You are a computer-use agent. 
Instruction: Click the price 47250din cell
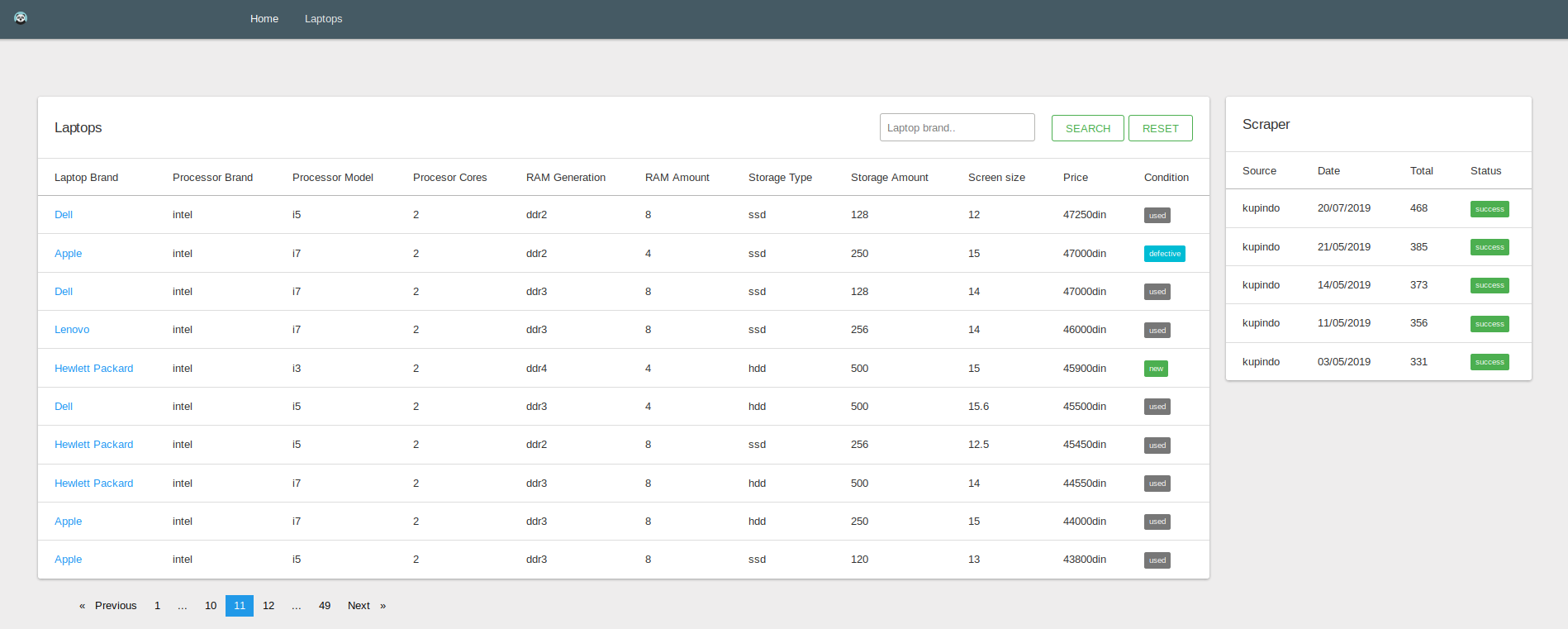pos(1085,215)
